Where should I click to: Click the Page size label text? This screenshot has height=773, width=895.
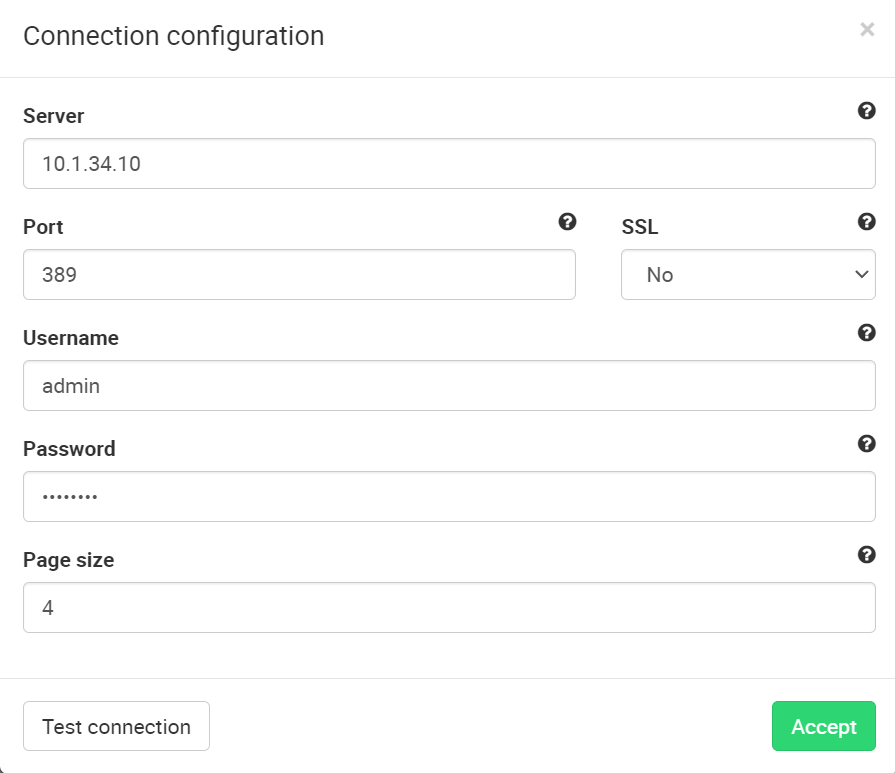point(69,560)
